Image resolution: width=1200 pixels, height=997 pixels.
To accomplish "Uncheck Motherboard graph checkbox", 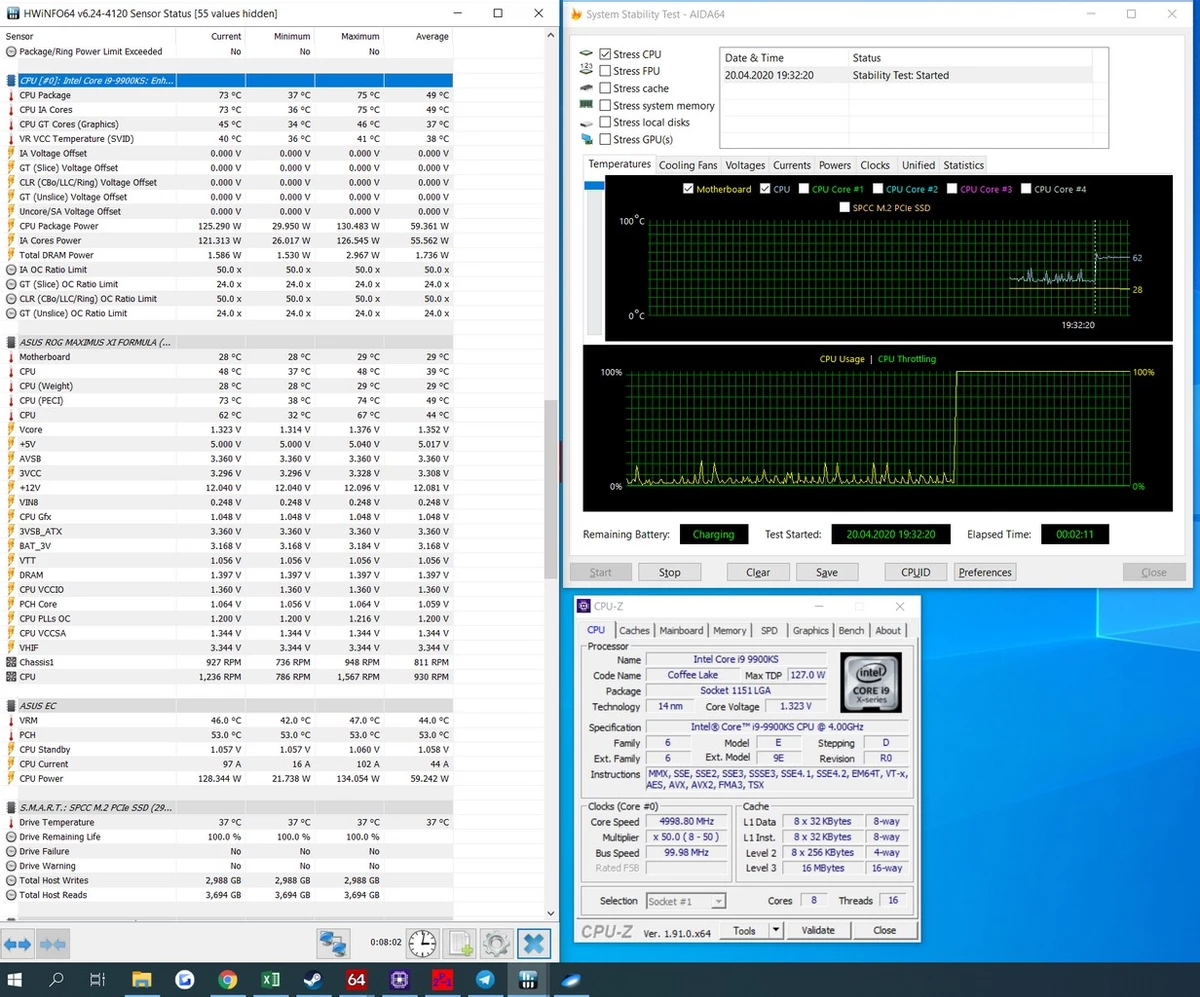I will click(688, 188).
